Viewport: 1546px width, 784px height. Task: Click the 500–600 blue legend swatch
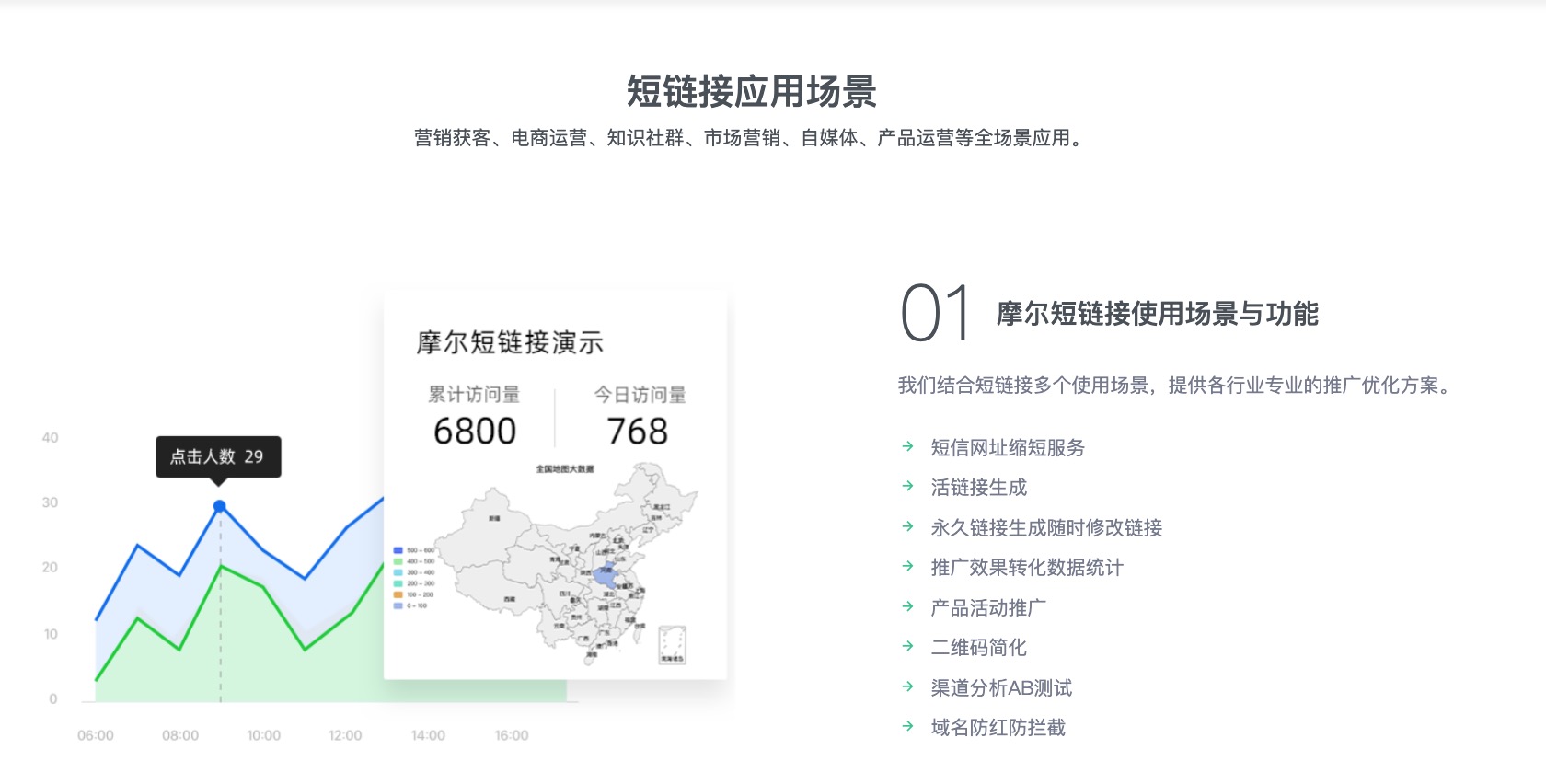(x=398, y=550)
